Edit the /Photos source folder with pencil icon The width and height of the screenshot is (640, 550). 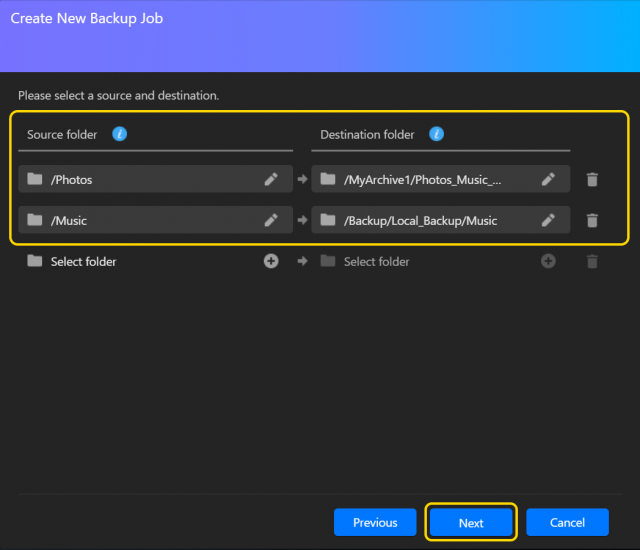tap(271, 179)
